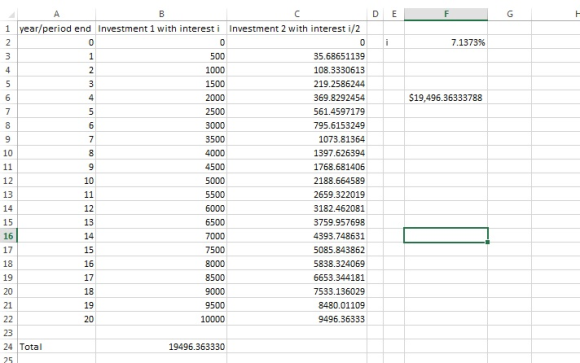Click cell showing $19,496.36333788
The height and width of the screenshot is (363, 580).
(x=446, y=98)
